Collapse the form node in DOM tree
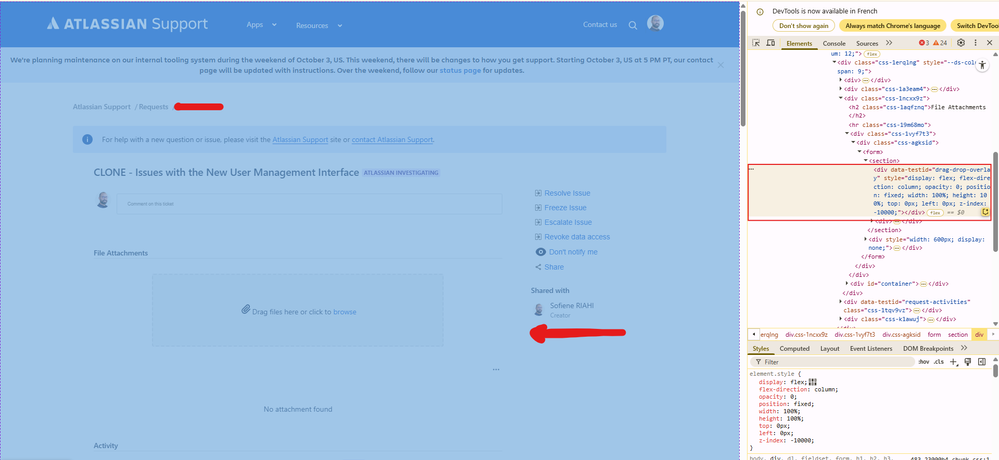999x460 pixels. tap(859, 152)
